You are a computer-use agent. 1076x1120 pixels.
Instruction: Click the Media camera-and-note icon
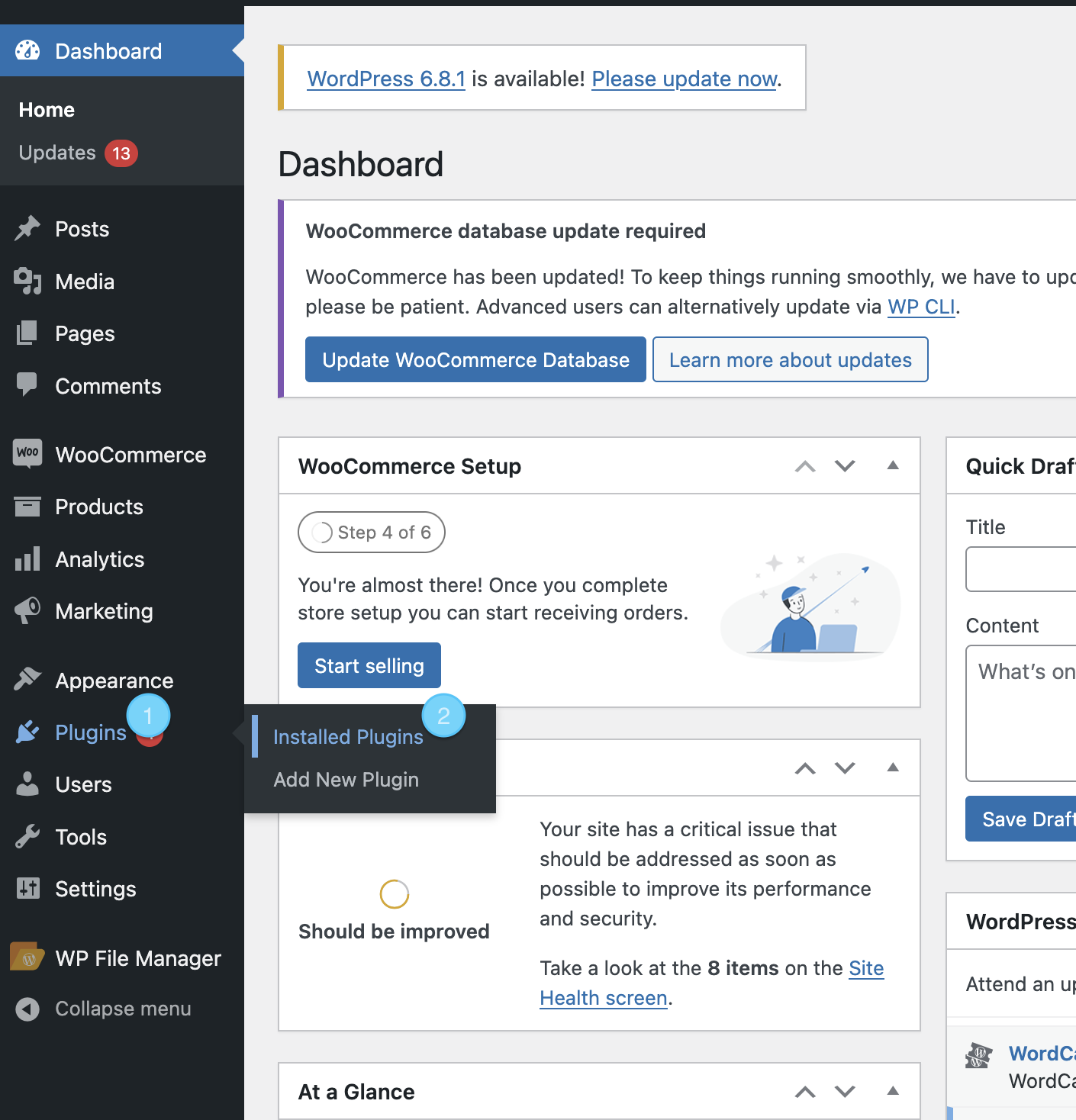(x=27, y=281)
